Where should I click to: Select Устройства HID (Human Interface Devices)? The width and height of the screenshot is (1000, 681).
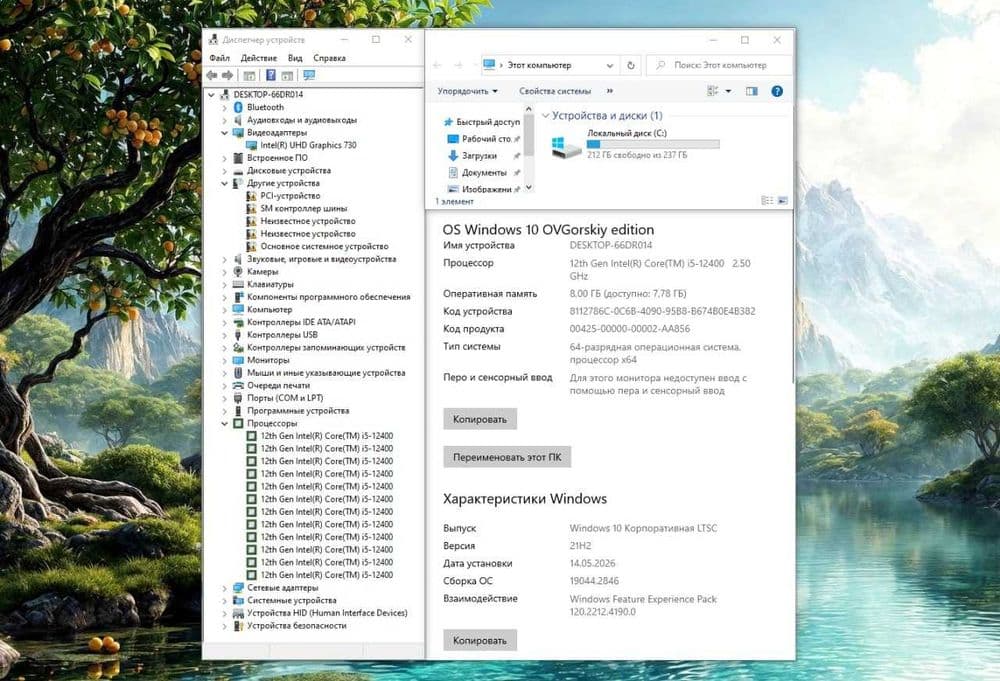pyautogui.click(x=327, y=613)
